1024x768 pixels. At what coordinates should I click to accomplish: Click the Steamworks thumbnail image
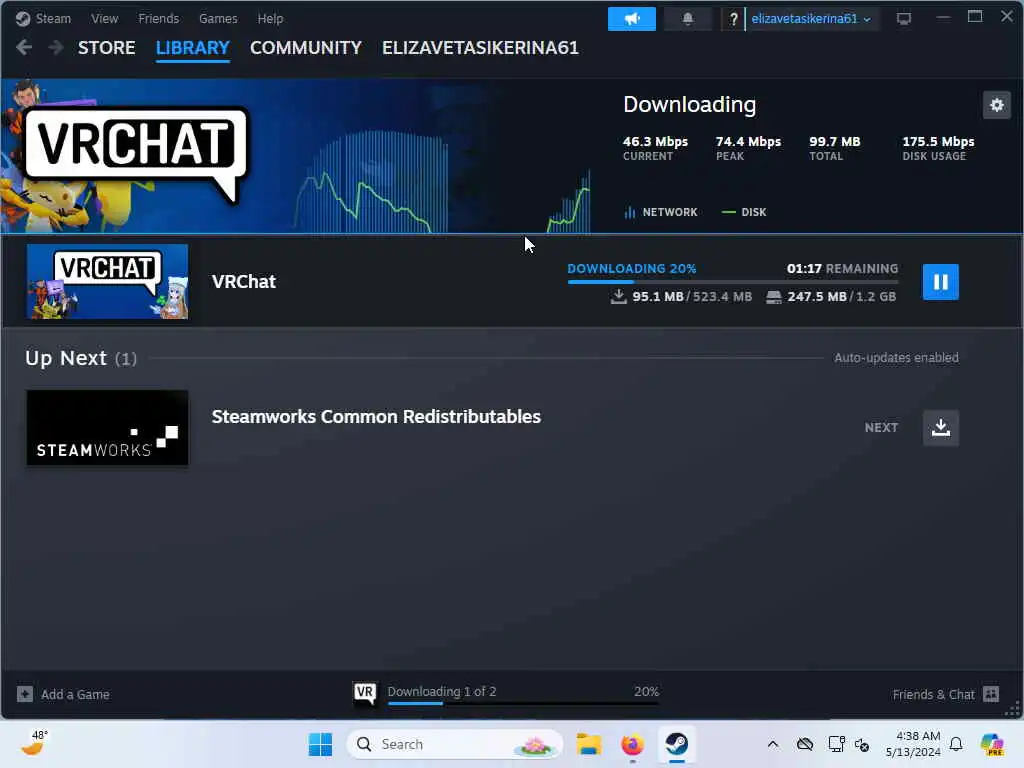click(107, 428)
